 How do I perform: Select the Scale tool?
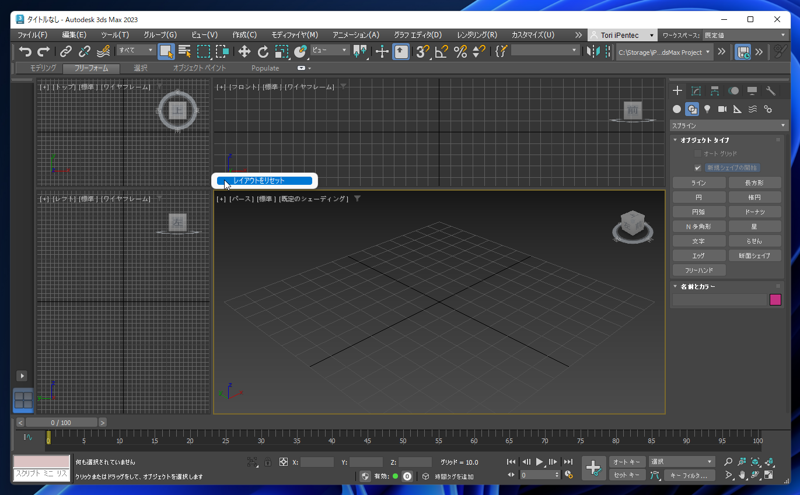(x=282, y=51)
